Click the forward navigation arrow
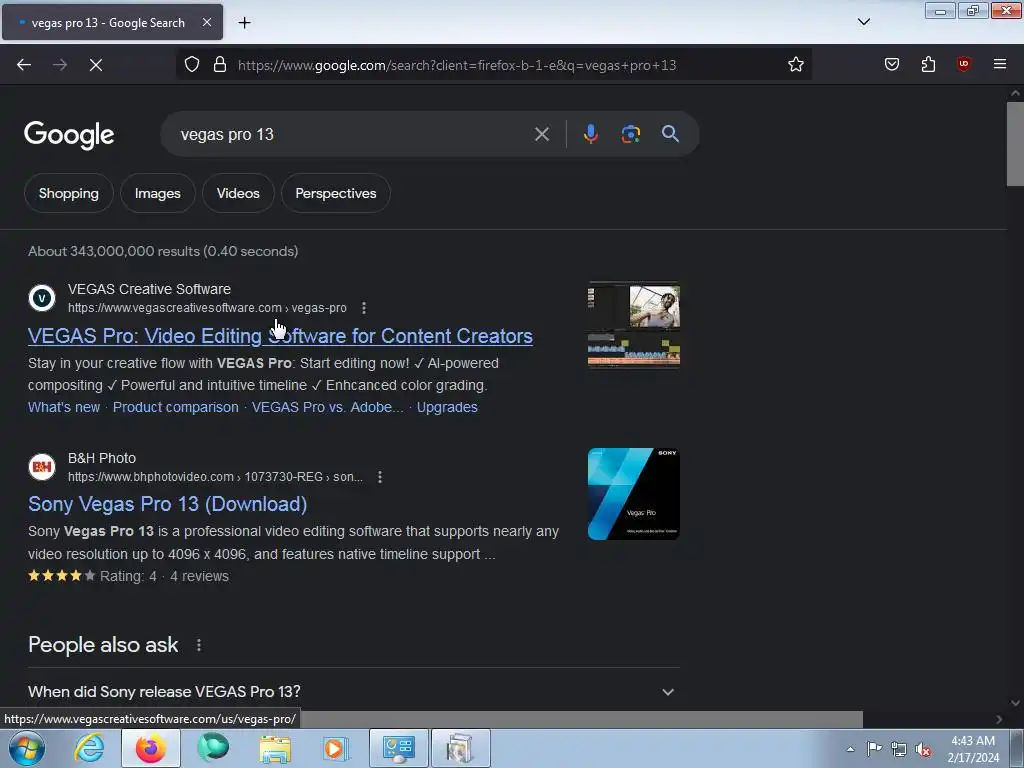This screenshot has height=768, width=1024. tap(60, 65)
